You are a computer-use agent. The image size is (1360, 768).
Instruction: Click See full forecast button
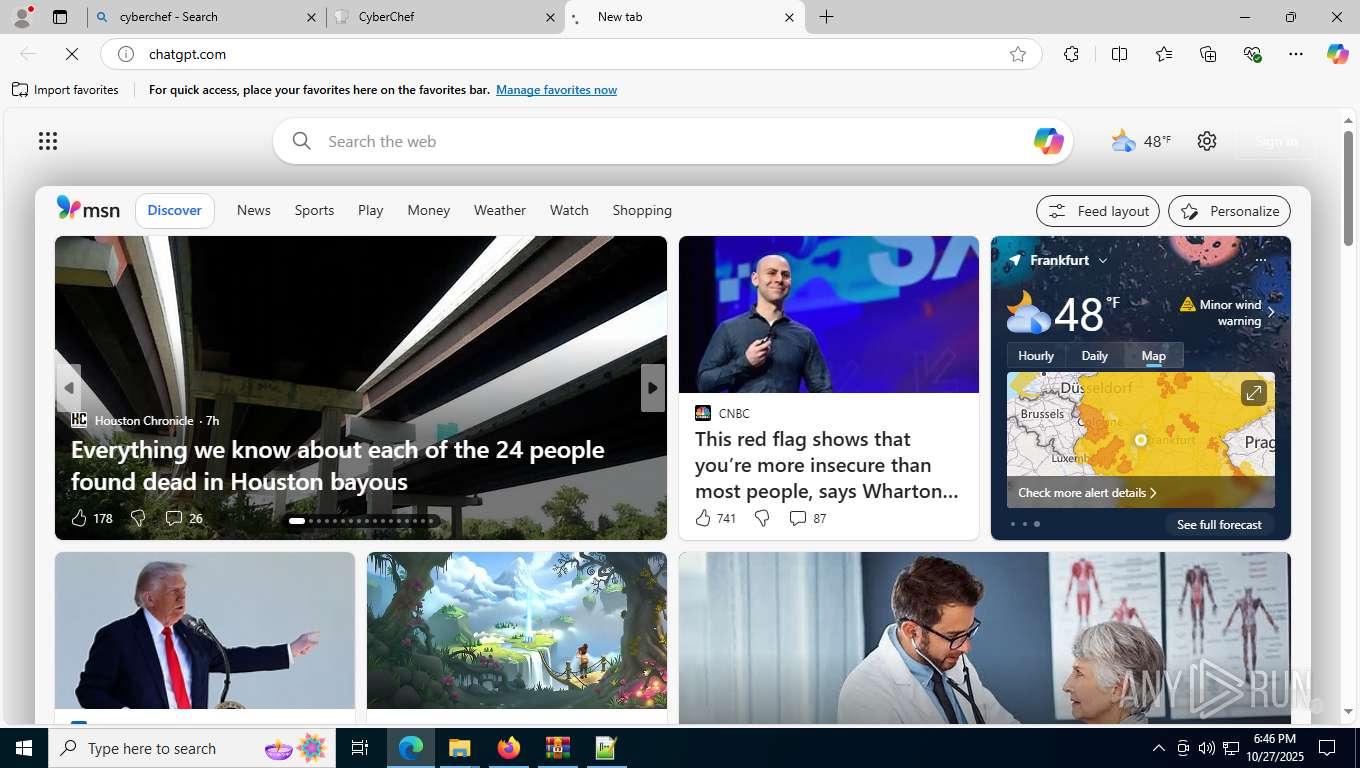pos(1219,524)
